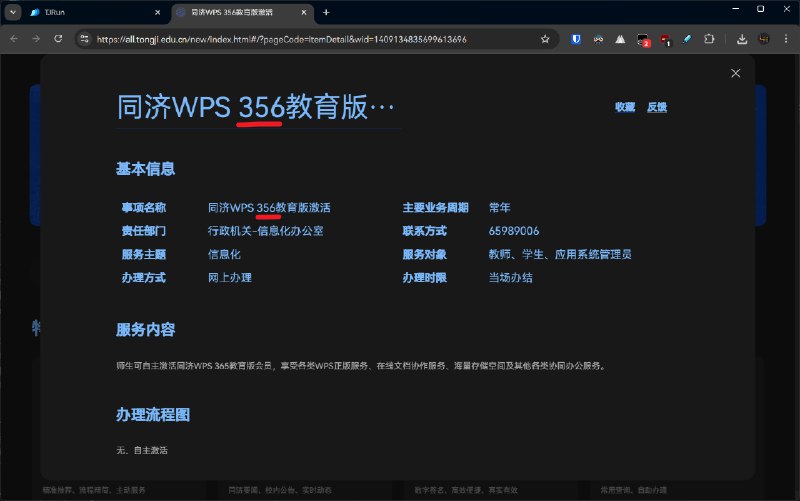The height and width of the screenshot is (501, 800).
Task: Click the 责任部门 label
Action: [x=144, y=231]
